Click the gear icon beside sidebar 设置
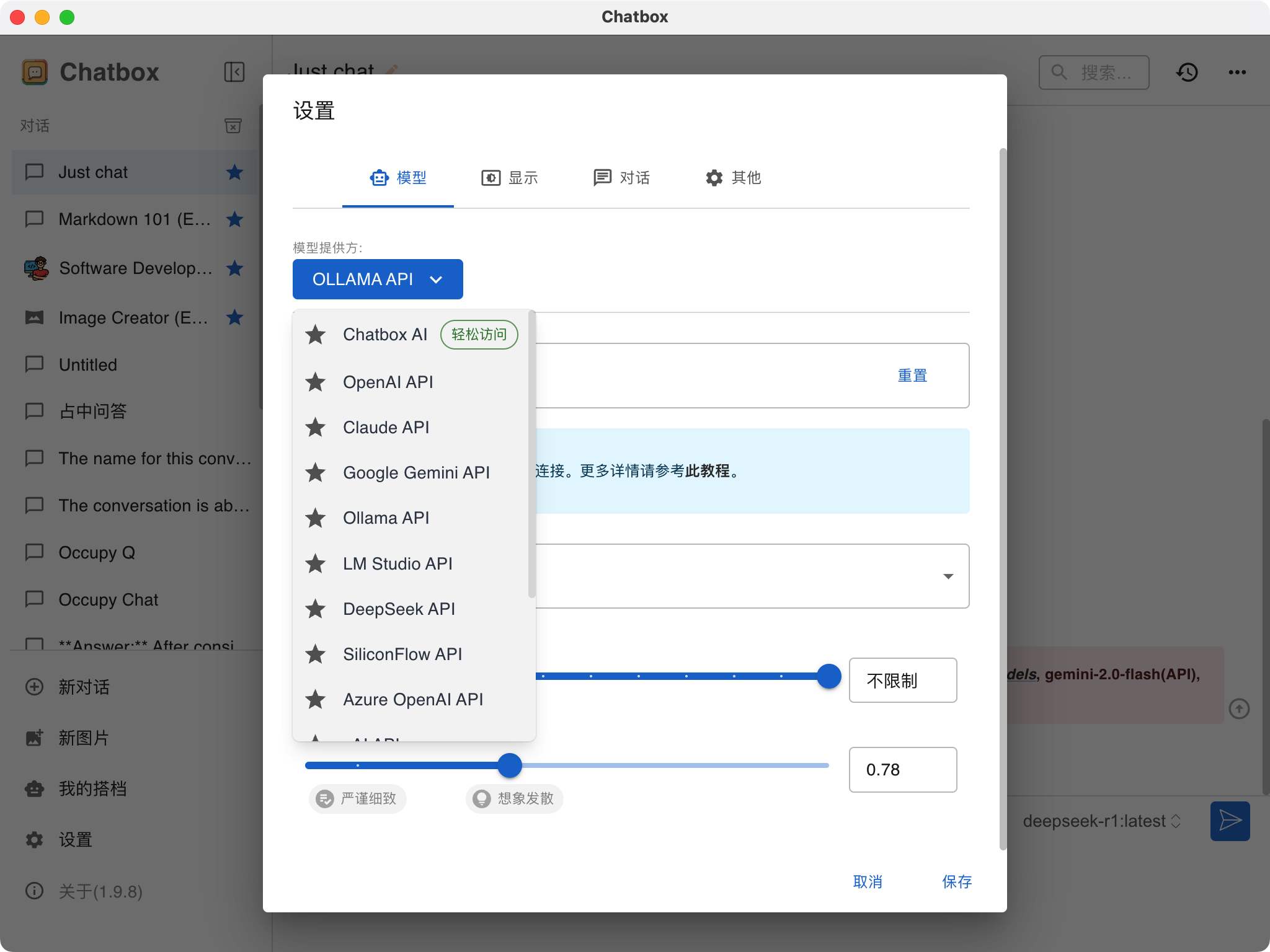 [x=34, y=840]
